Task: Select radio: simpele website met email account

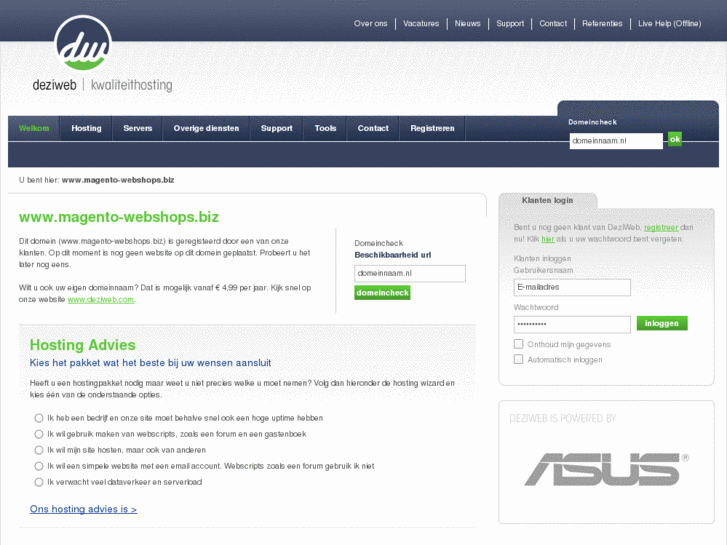Action: point(38,466)
